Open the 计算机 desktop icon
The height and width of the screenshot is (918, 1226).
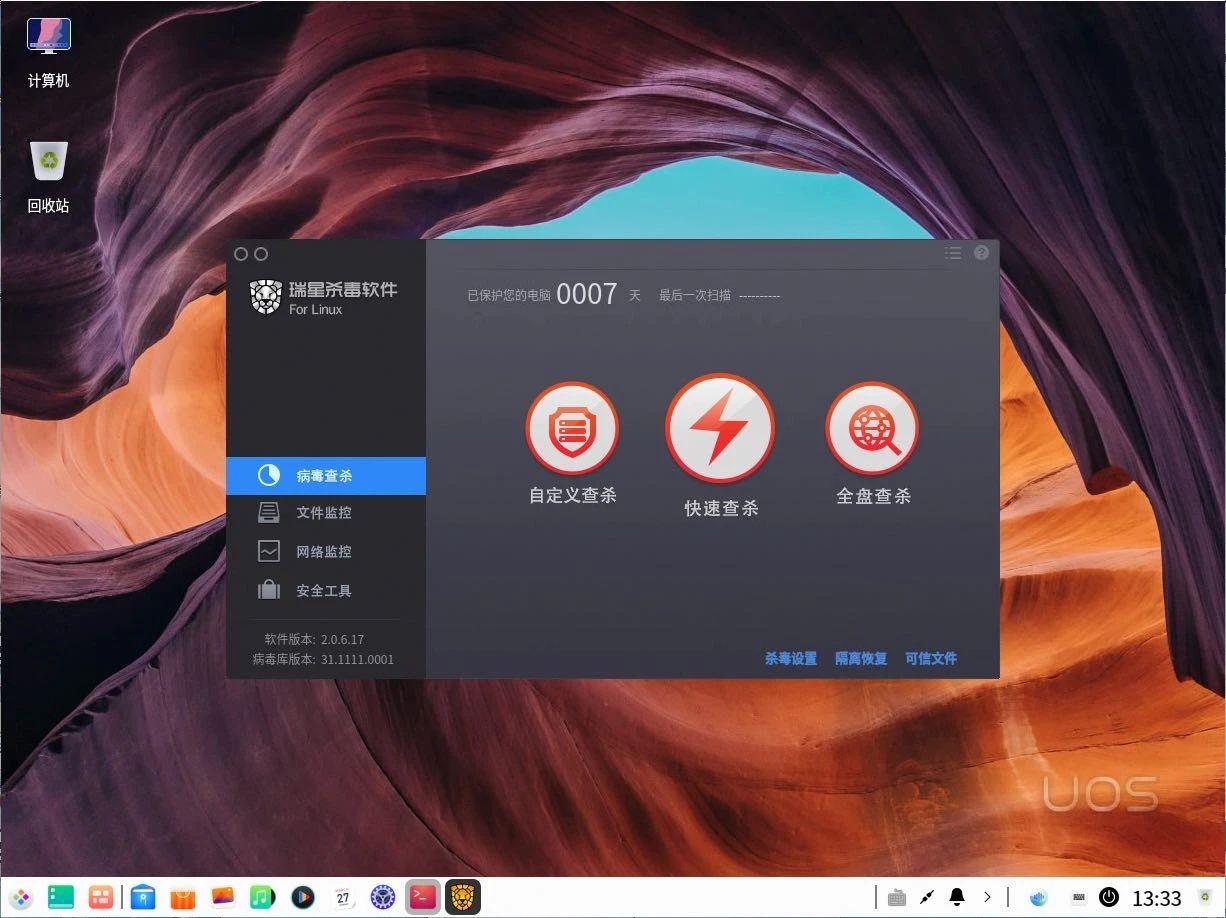coord(49,53)
